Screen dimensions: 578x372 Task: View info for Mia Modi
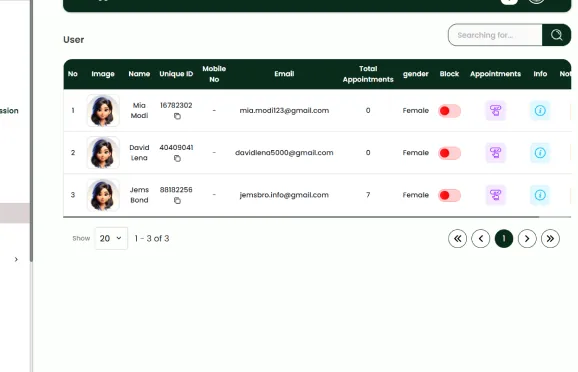click(540, 111)
